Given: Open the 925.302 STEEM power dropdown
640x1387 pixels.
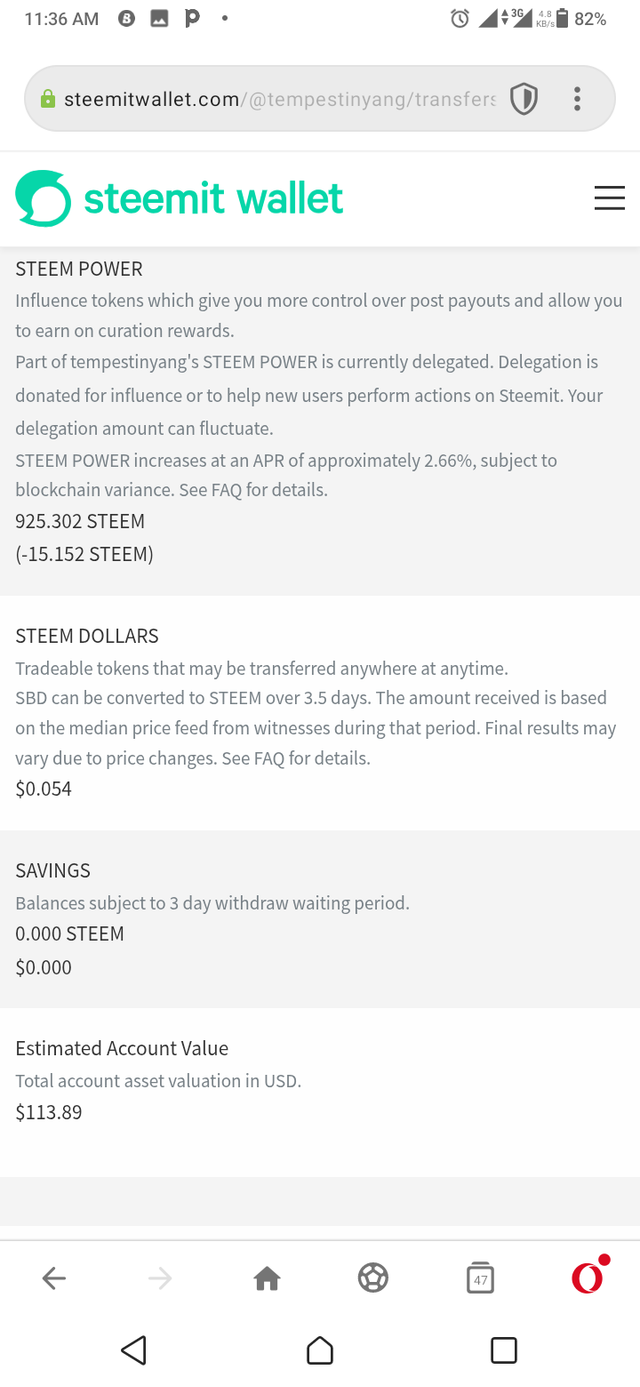Looking at the screenshot, I should 80,521.
